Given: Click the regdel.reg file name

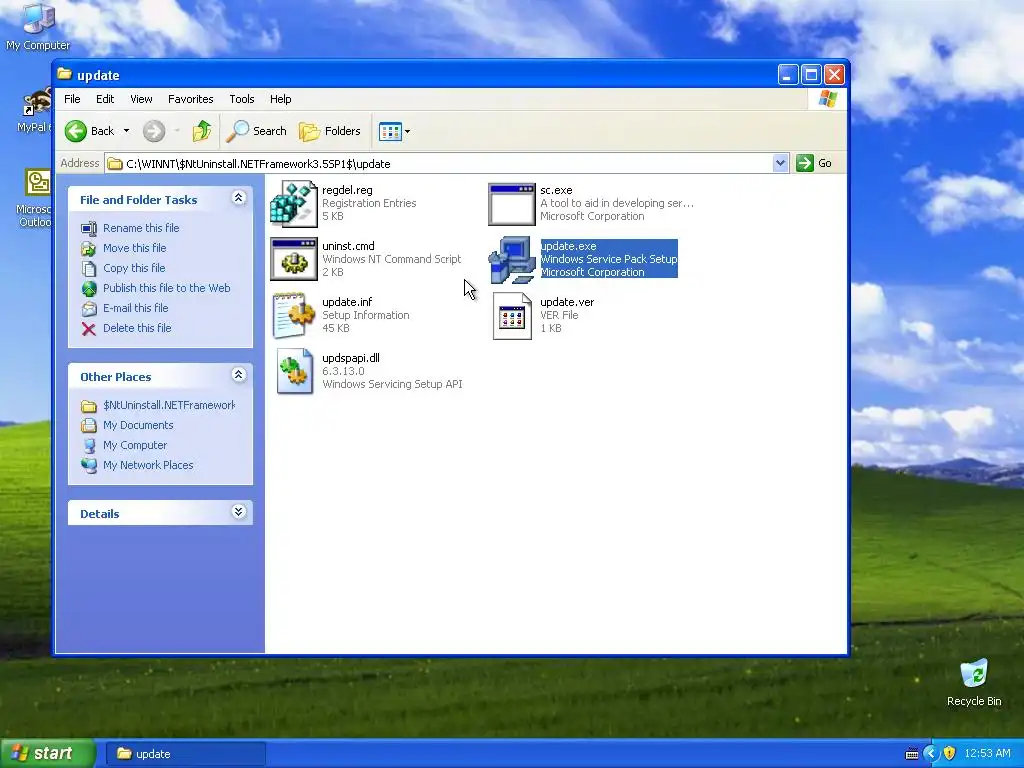Looking at the screenshot, I should coord(347,190).
